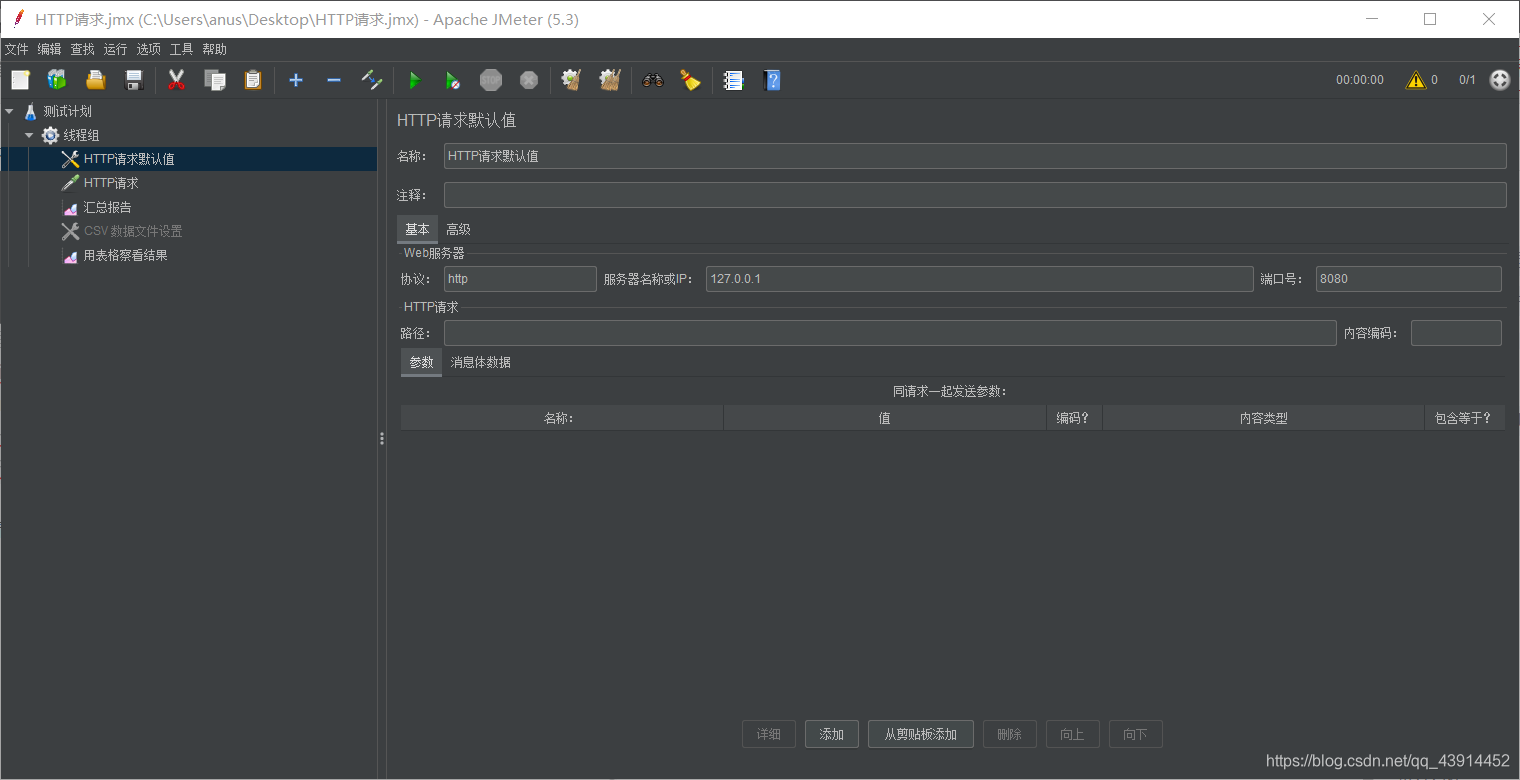The height and width of the screenshot is (780, 1520).
Task: Collapse the 测试计划 tree node arrow
Action: click(x=9, y=111)
